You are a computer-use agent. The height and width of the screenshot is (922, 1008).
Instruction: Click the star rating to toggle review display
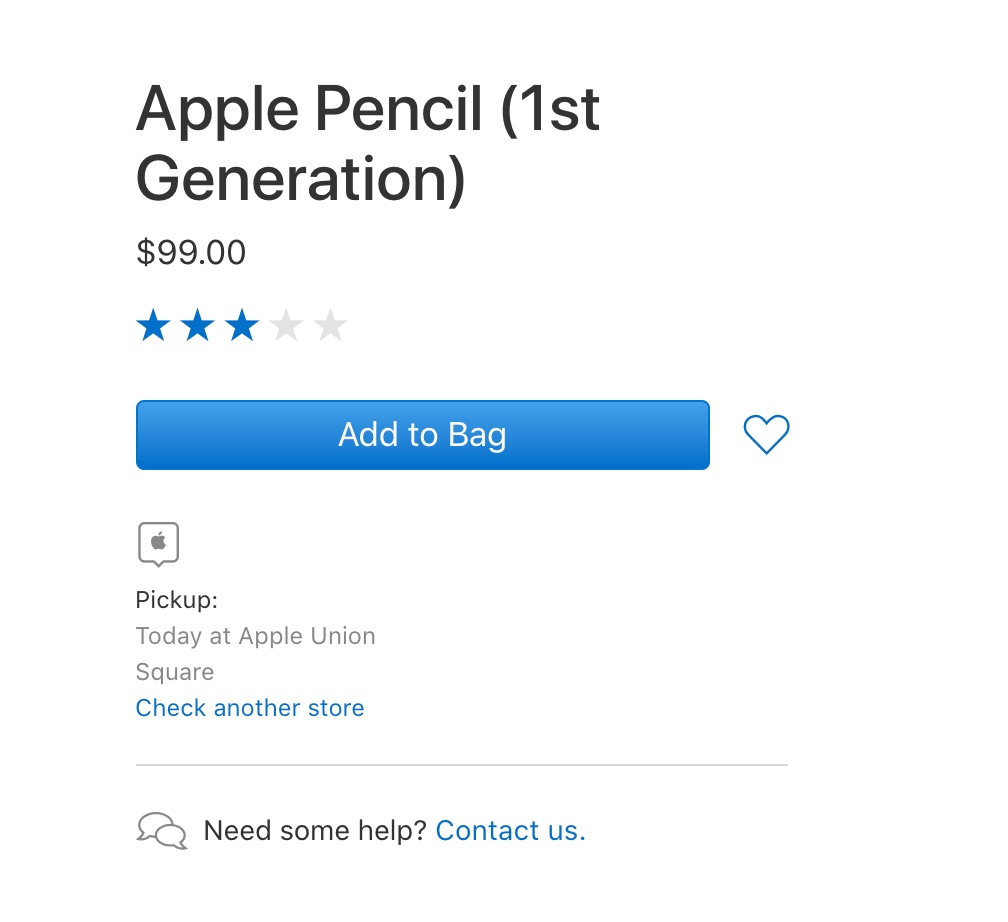[x=242, y=324]
